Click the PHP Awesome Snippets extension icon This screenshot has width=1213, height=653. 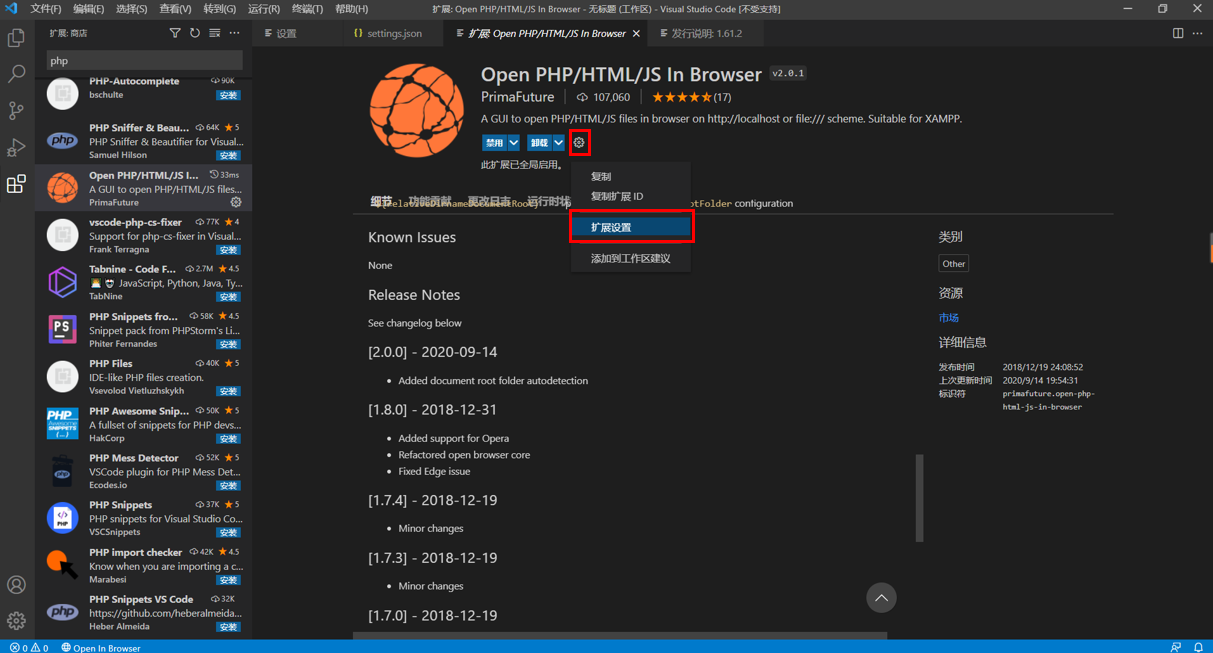tap(62, 424)
